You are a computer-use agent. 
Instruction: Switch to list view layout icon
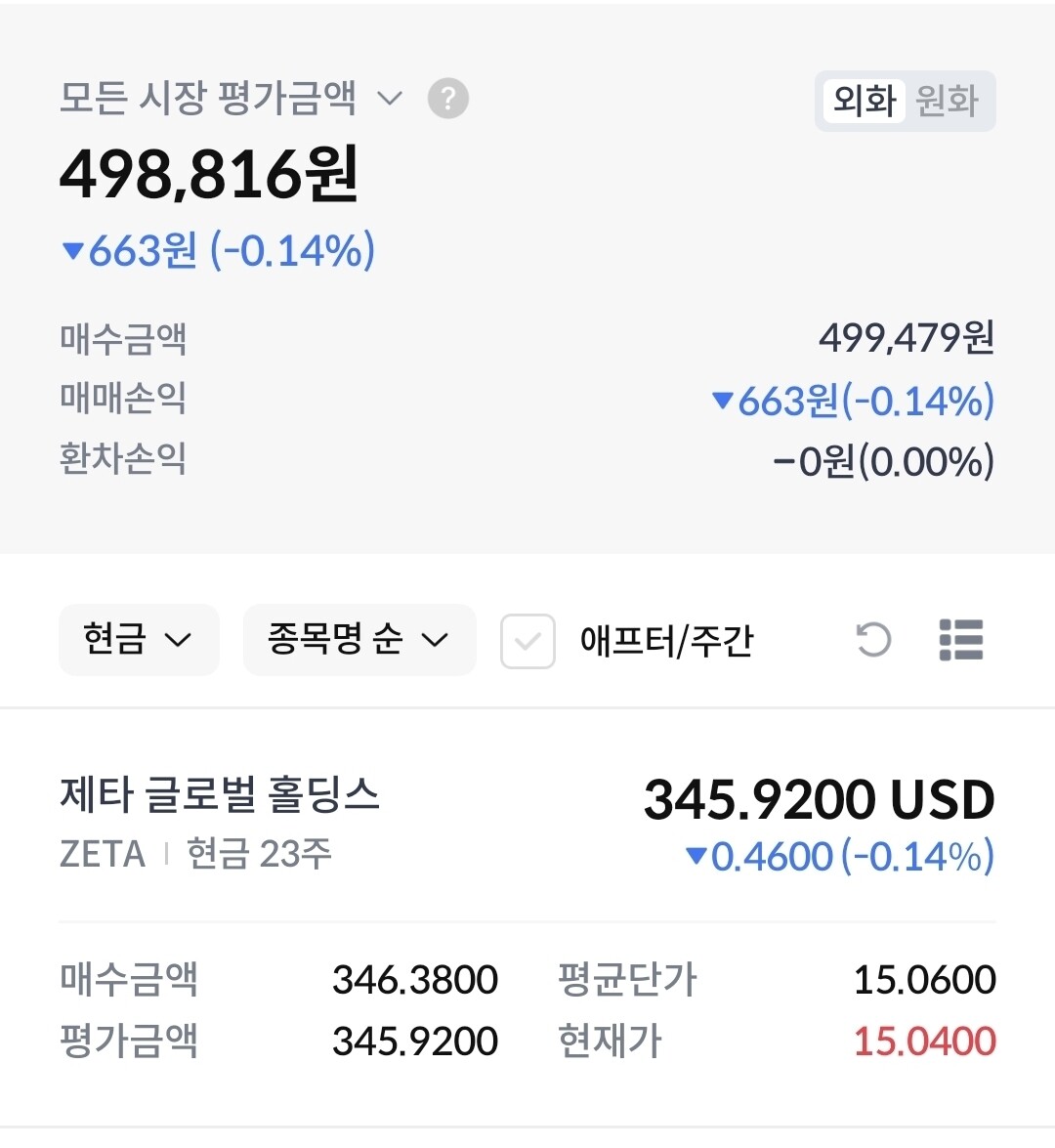point(960,640)
